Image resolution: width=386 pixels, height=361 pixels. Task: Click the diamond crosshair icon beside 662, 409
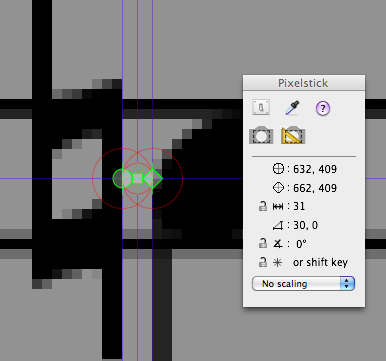pos(278,188)
